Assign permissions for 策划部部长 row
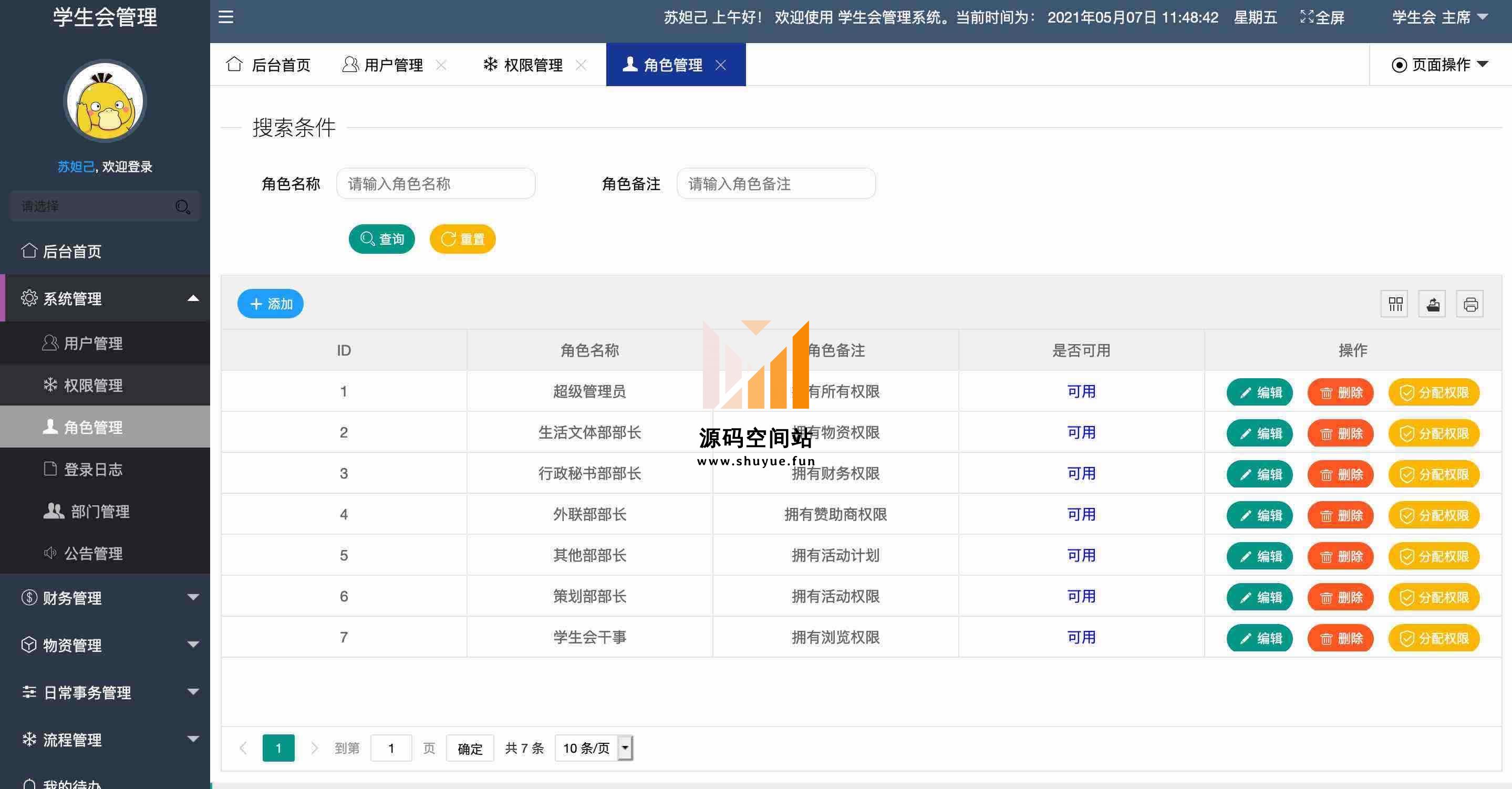 pyautogui.click(x=1434, y=597)
